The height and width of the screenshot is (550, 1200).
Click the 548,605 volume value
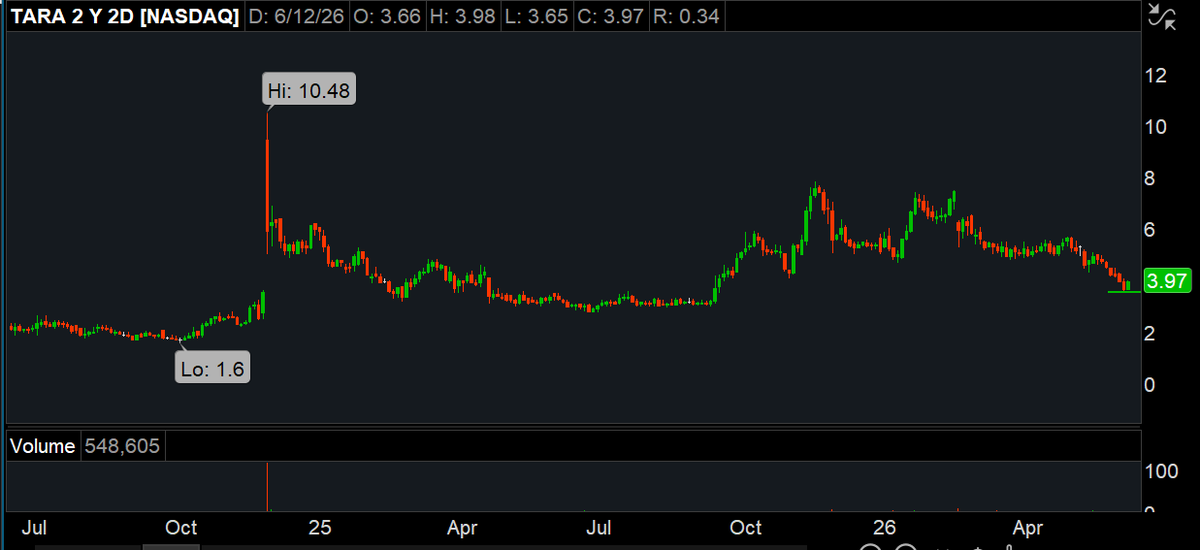click(x=123, y=446)
